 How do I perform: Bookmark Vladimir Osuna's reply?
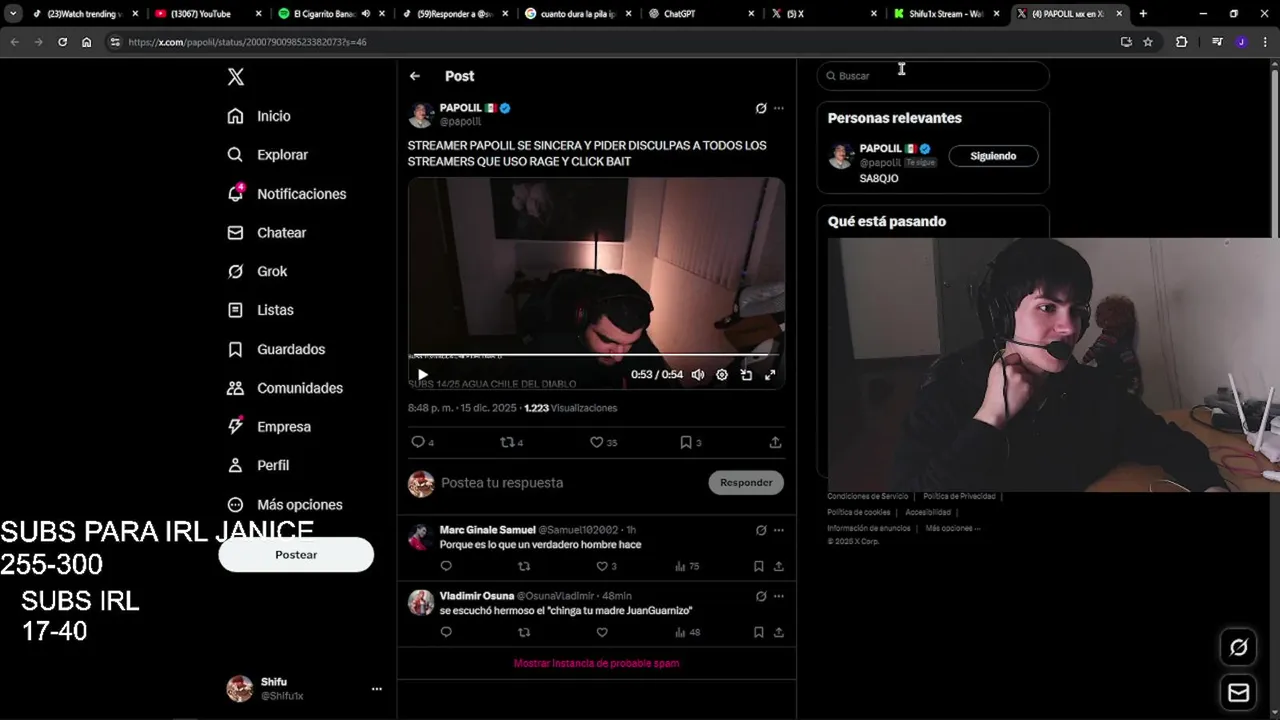click(x=758, y=632)
